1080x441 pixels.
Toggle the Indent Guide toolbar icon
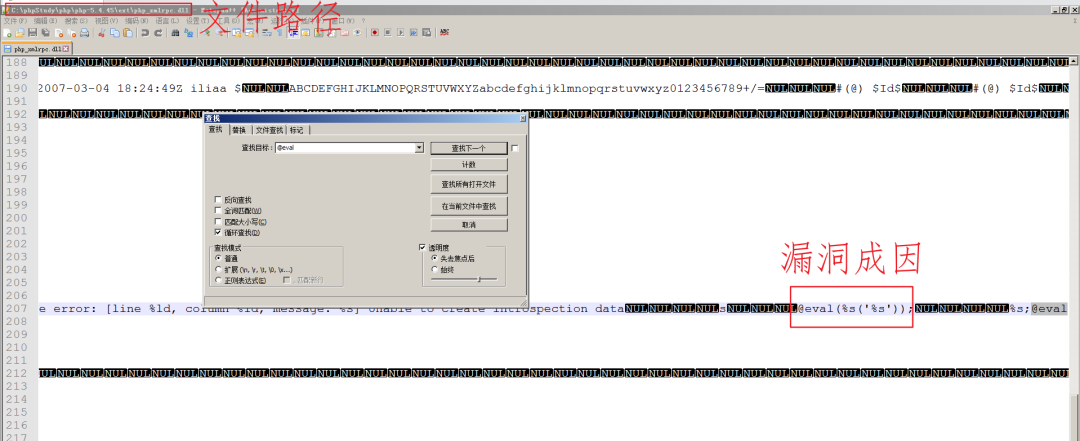(293, 32)
